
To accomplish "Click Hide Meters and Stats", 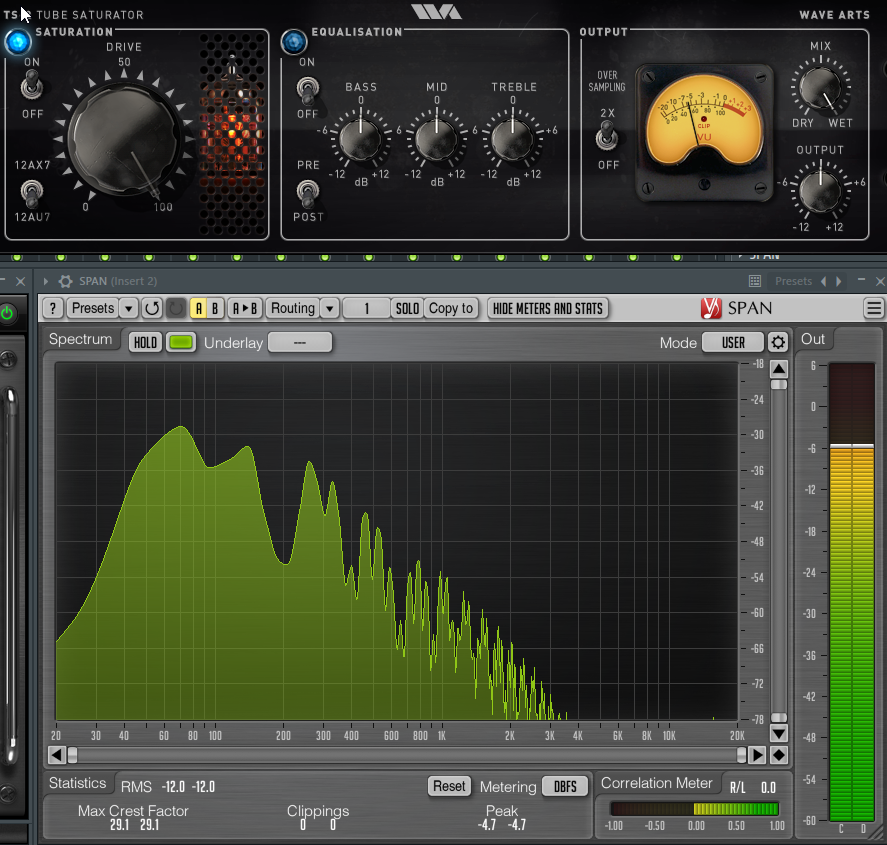I will click(x=548, y=308).
